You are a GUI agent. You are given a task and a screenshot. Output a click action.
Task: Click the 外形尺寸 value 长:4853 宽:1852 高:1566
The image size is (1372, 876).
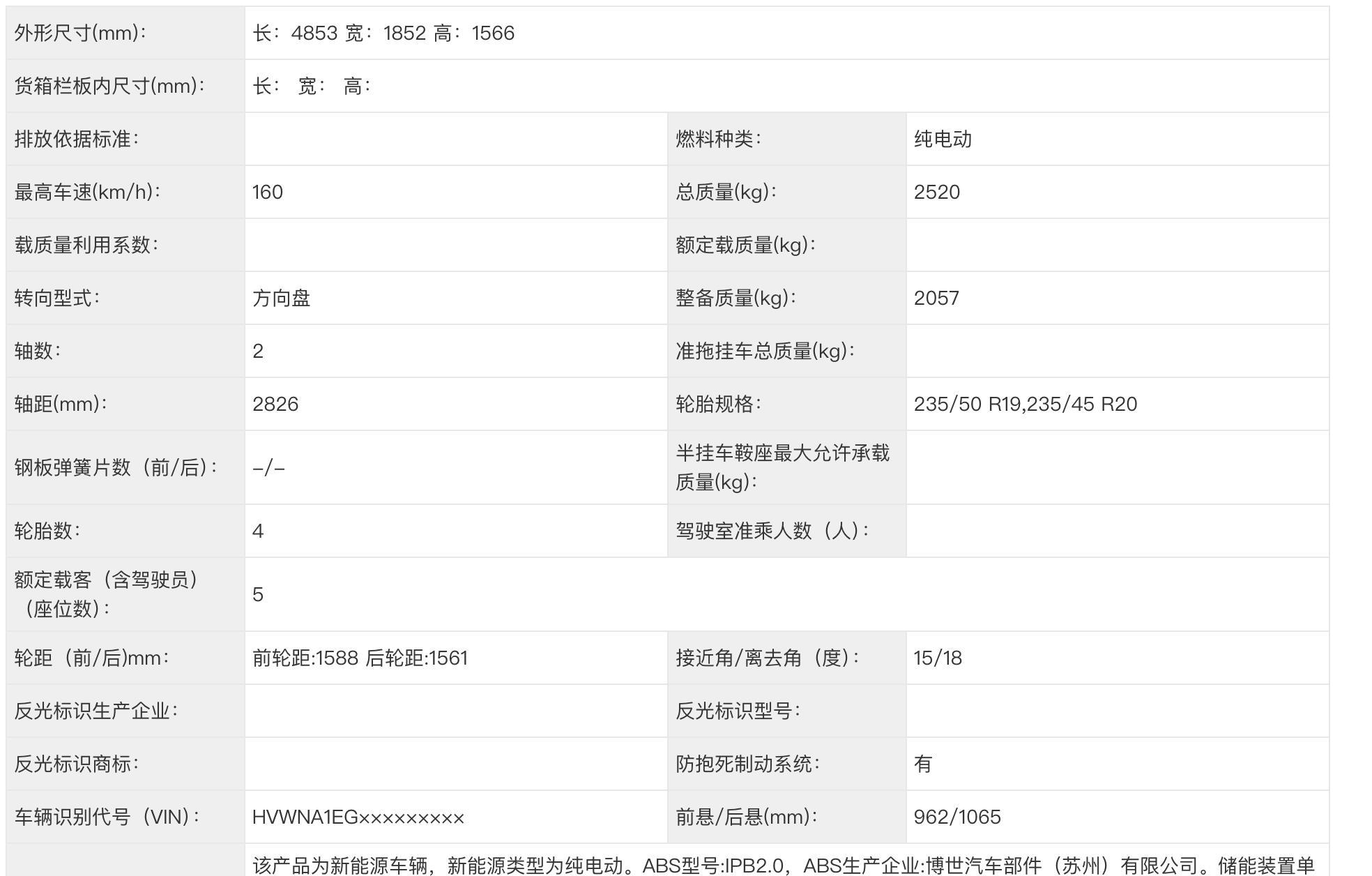[x=383, y=33]
